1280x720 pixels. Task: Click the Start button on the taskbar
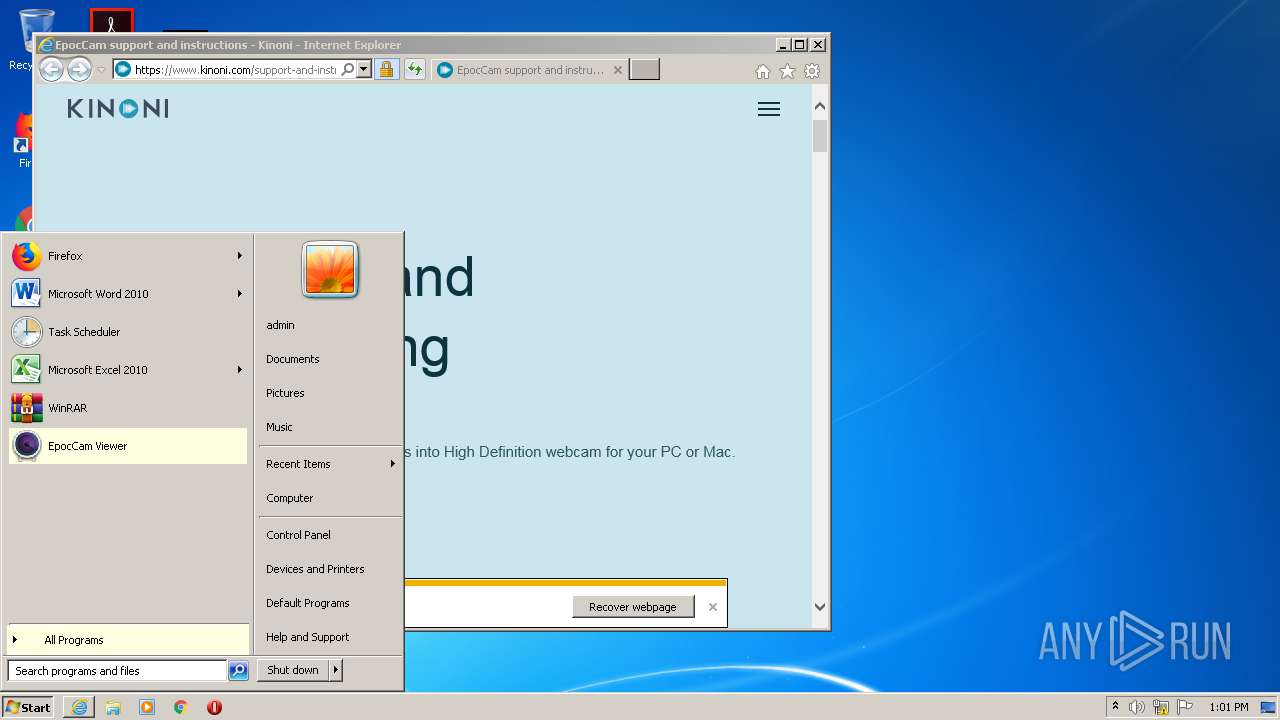point(28,707)
